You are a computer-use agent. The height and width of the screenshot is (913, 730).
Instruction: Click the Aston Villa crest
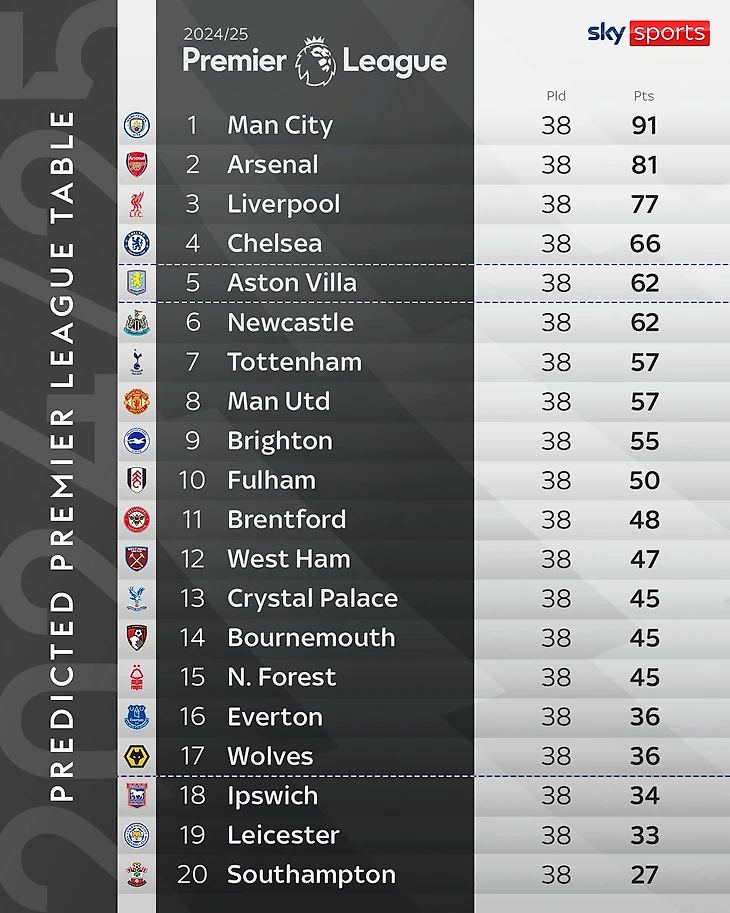[137, 283]
